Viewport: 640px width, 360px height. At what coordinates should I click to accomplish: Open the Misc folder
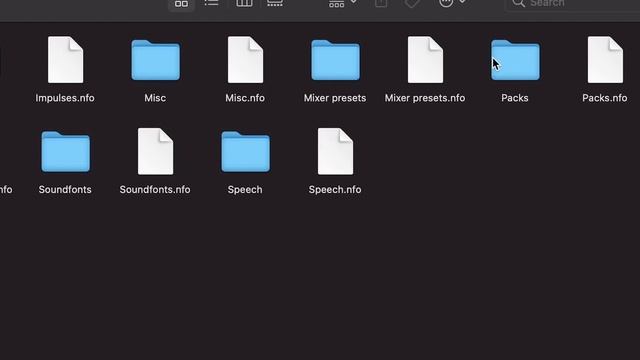[x=156, y=60]
